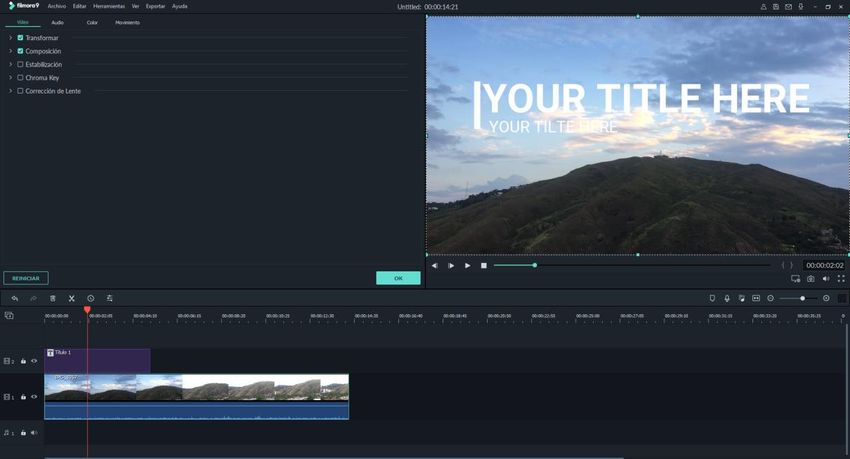Click the microphone voiceover record icon
This screenshot has width=850, height=459.
coord(727,298)
